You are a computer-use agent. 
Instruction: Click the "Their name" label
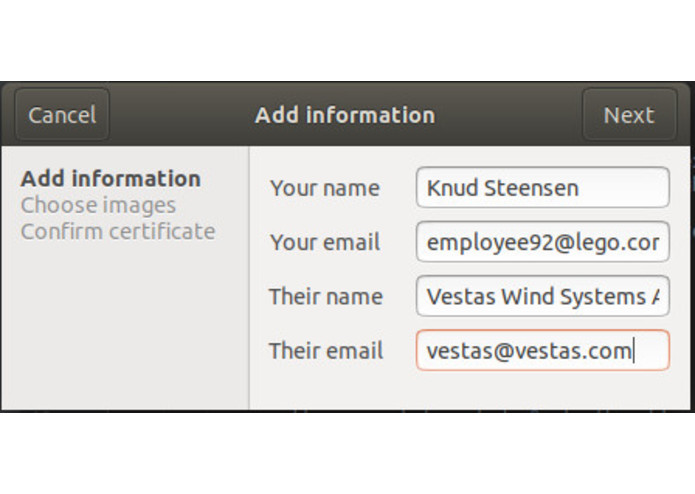326,296
